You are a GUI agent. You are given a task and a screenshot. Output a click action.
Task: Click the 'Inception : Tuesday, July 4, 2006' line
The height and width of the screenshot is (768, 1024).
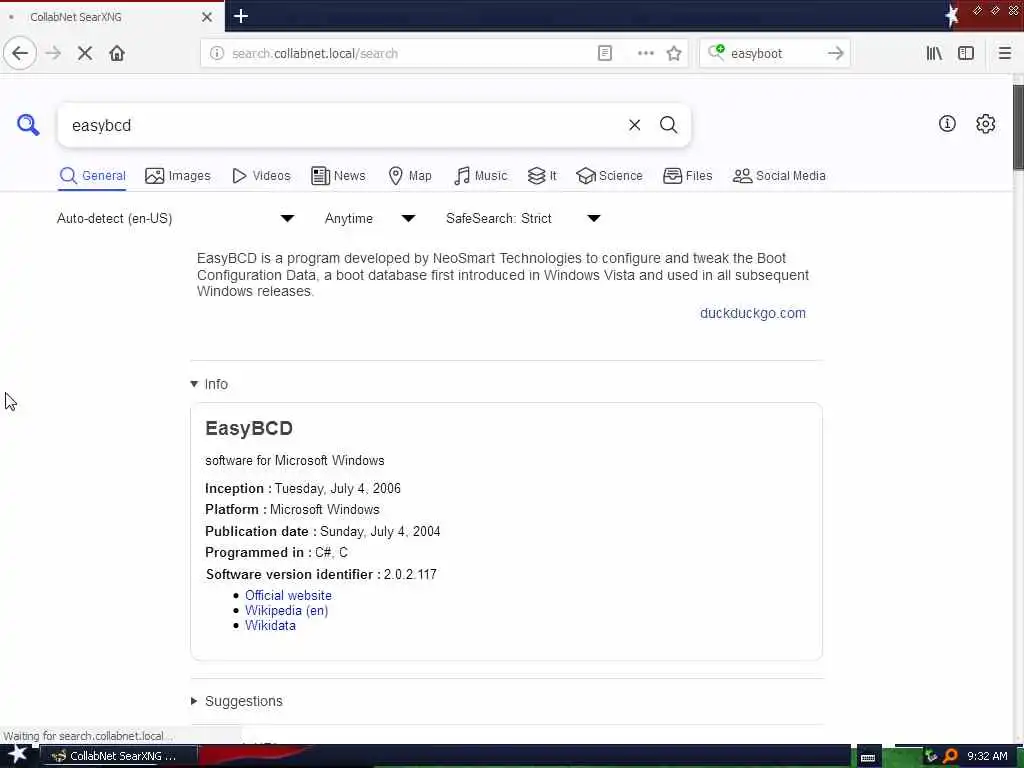tap(303, 488)
